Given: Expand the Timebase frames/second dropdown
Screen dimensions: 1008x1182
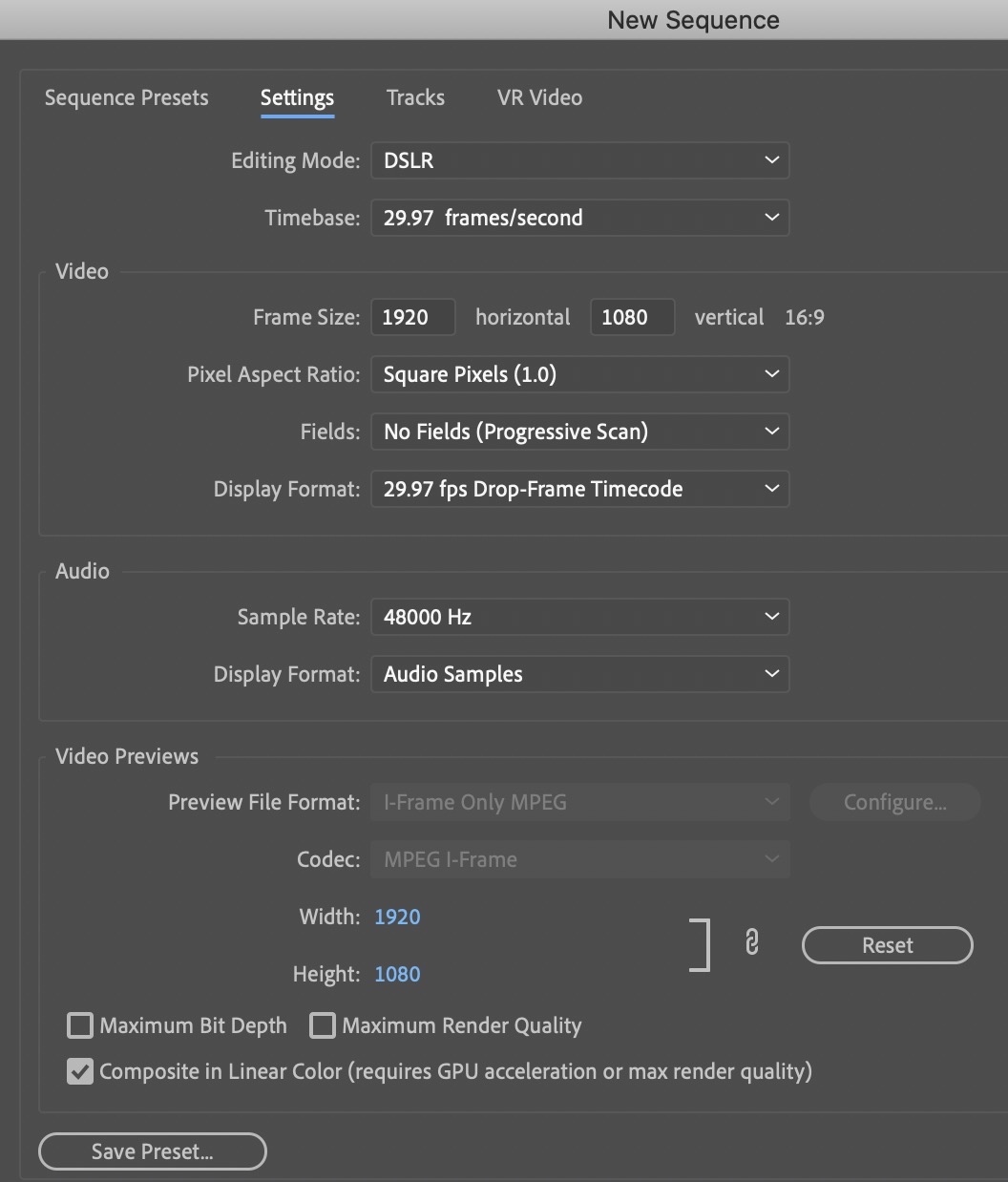Looking at the screenshot, I should click(580, 218).
